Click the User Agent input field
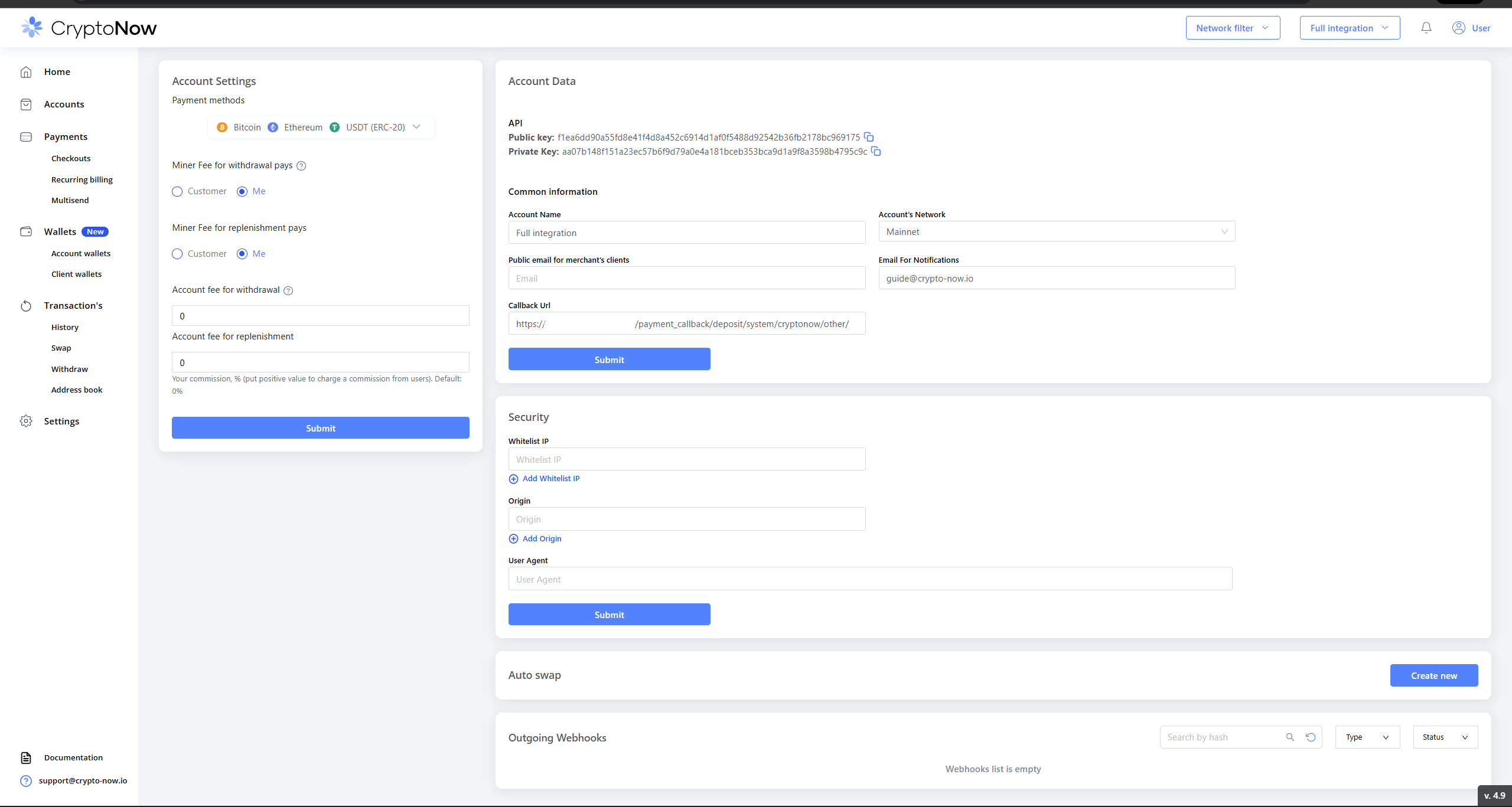 coord(870,579)
